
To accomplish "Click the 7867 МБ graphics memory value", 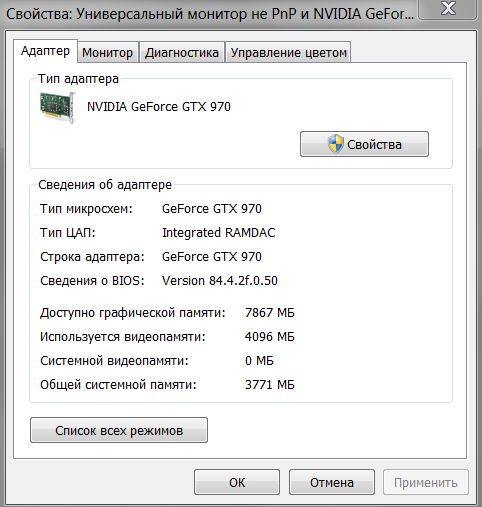I will (270, 313).
